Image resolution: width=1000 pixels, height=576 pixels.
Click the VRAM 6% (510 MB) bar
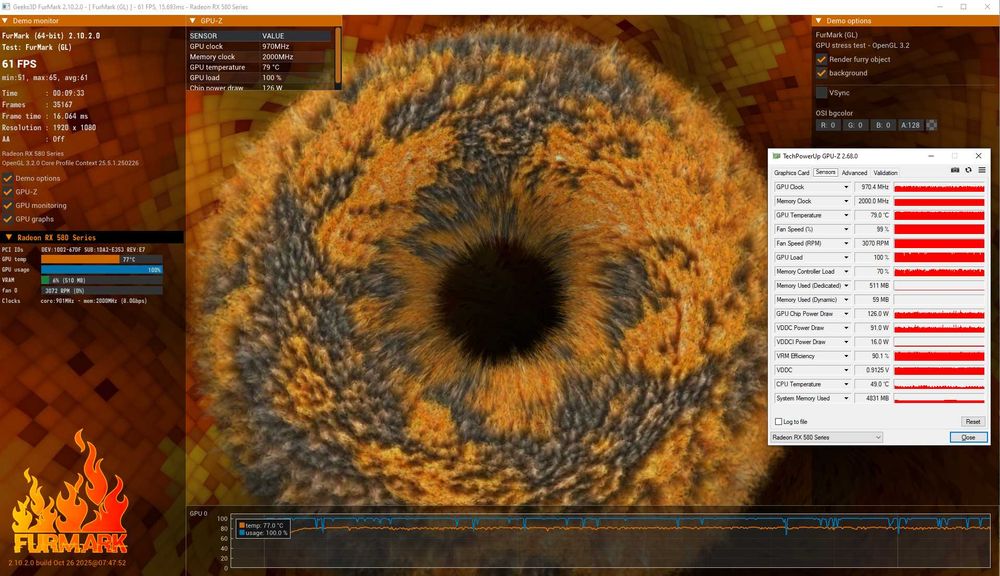coord(101,280)
